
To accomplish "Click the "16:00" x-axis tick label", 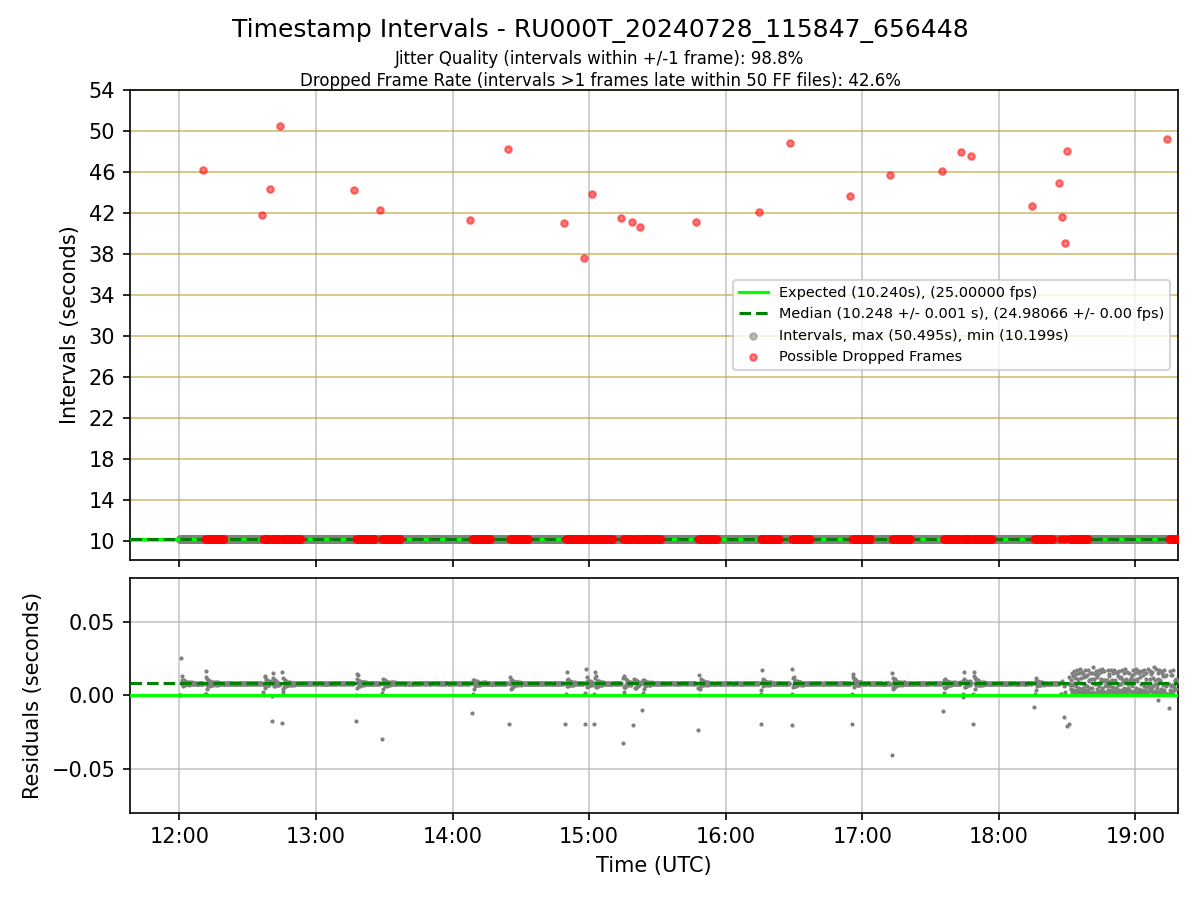I will click(725, 836).
